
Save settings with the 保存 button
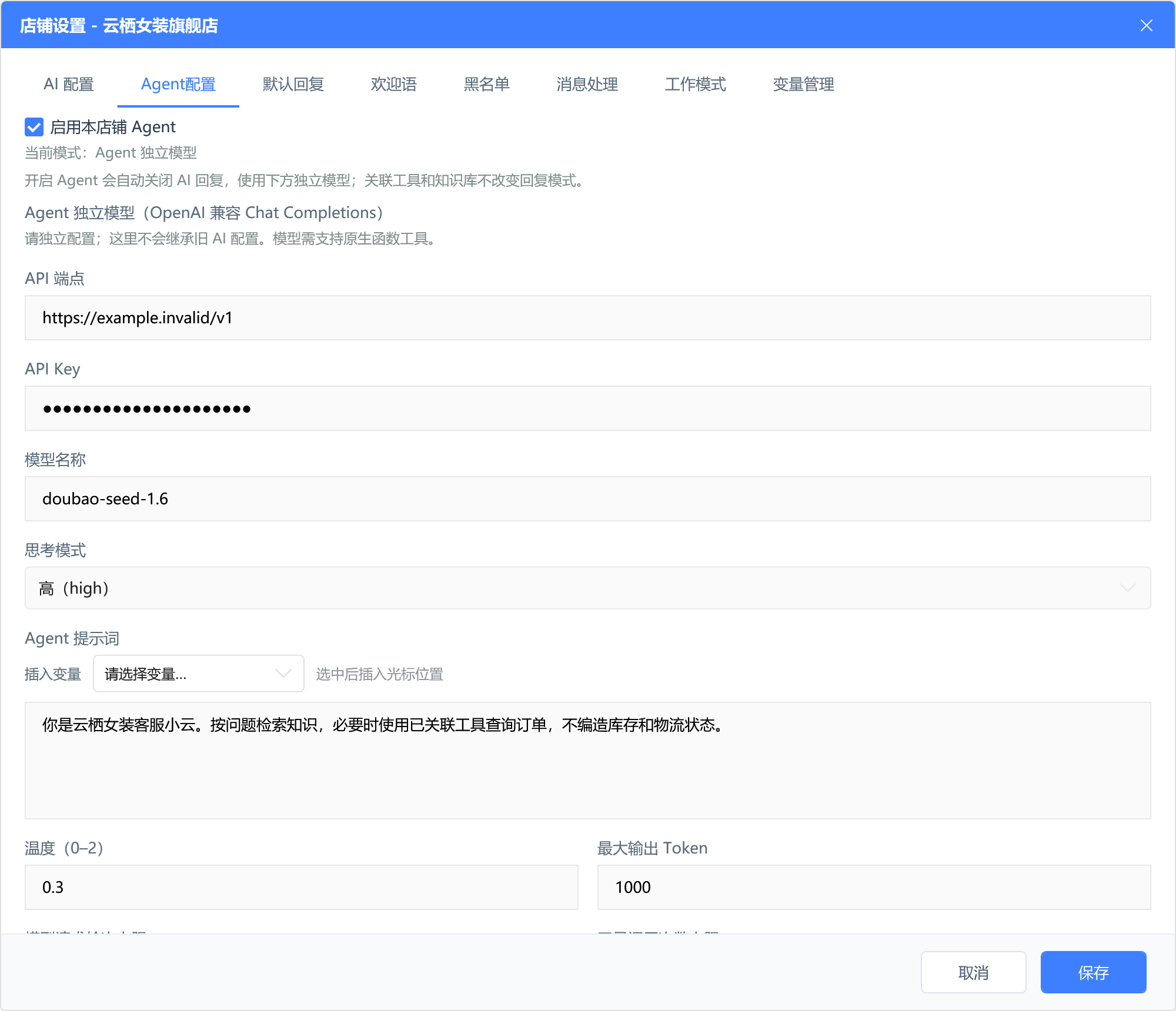coord(1094,972)
